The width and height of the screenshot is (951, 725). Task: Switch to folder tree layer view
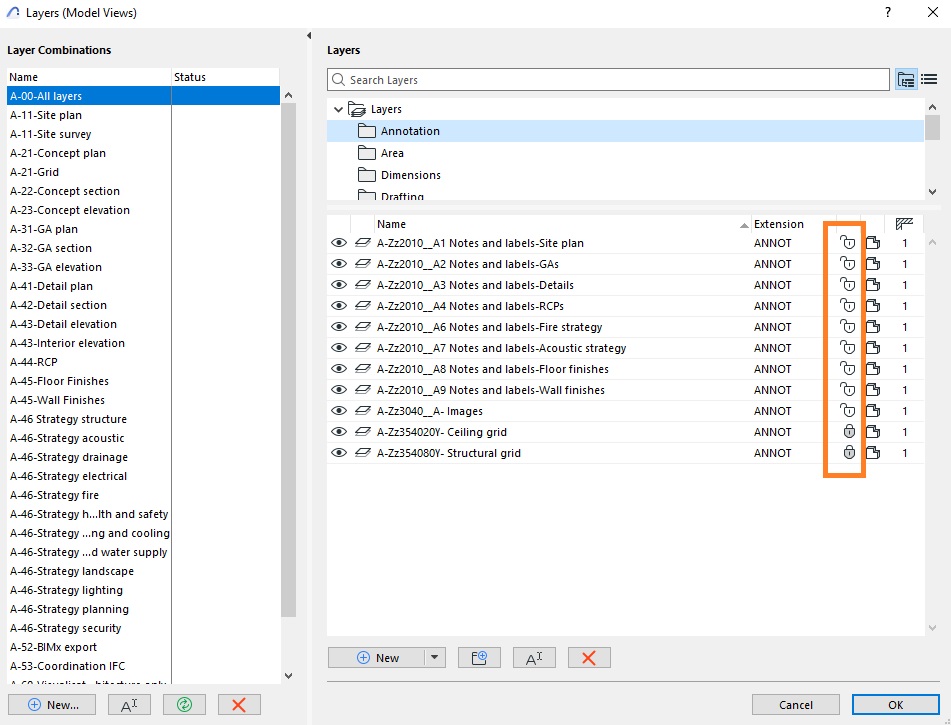(906, 79)
